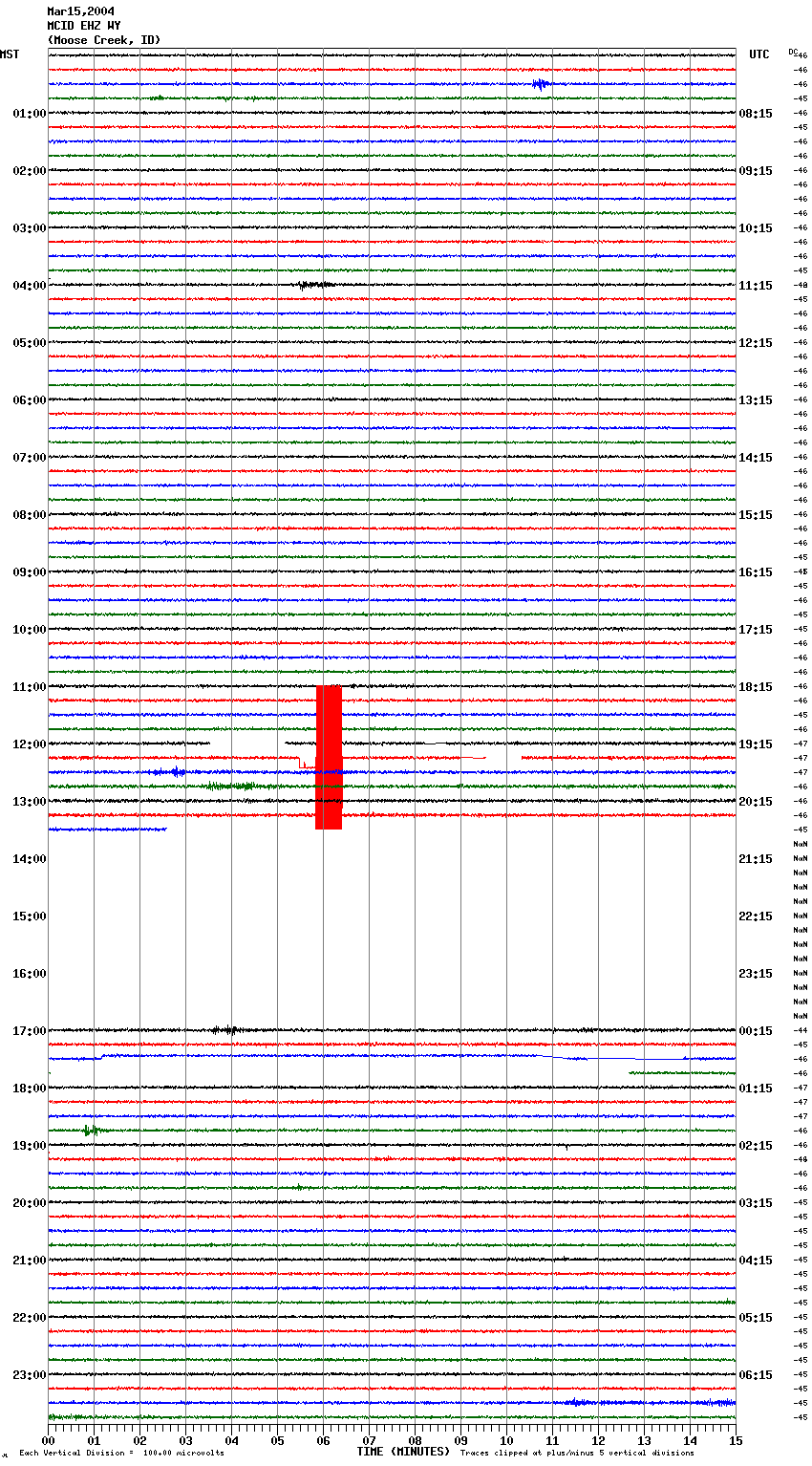
Task: Click the red clipped signal block
Action: 329,757
